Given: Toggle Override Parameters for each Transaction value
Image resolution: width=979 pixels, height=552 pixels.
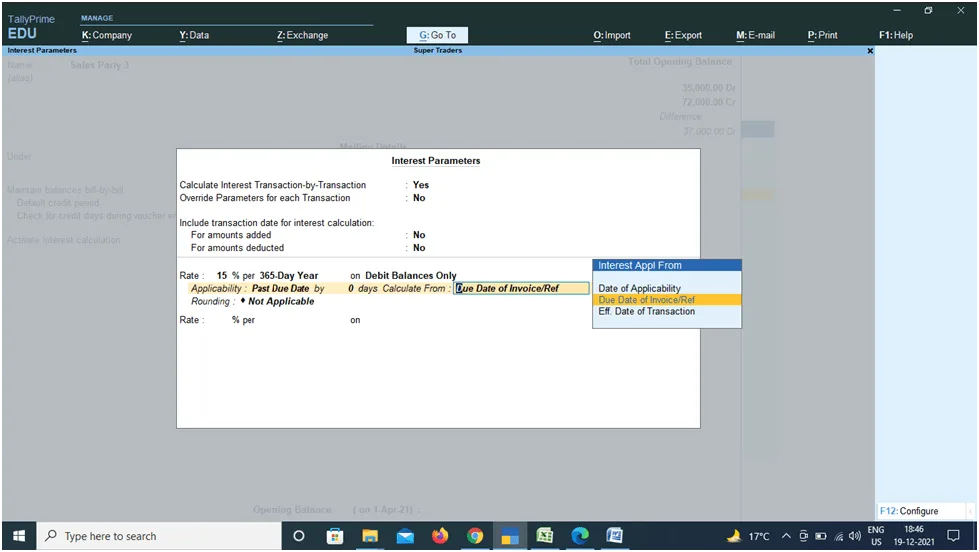Looking at the screenshot, I should (x=419, y=198).
